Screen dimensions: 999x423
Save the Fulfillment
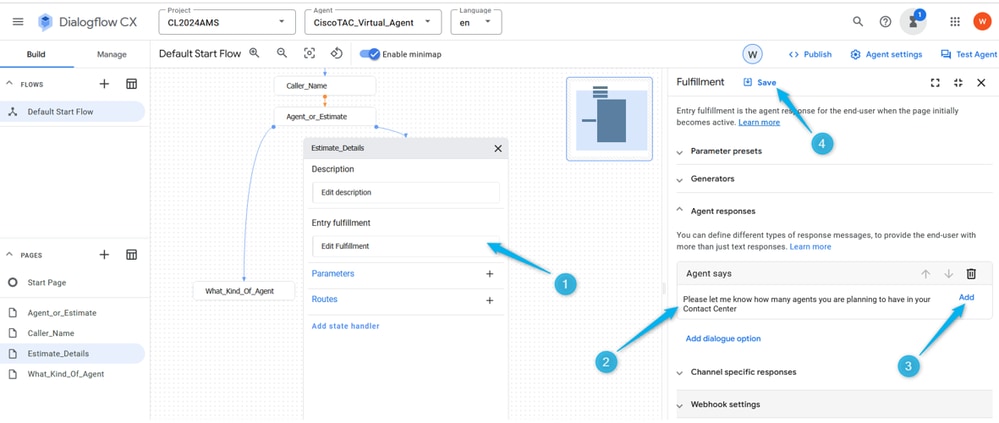pyautogui.click(x=760, y=82)
